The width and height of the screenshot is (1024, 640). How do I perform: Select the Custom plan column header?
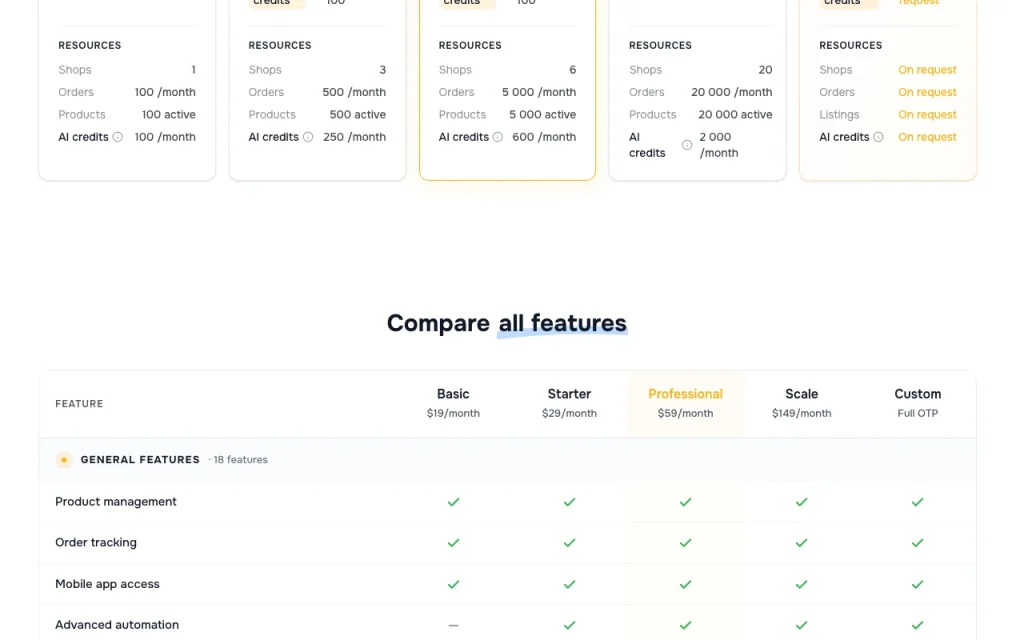coord(918,403)
